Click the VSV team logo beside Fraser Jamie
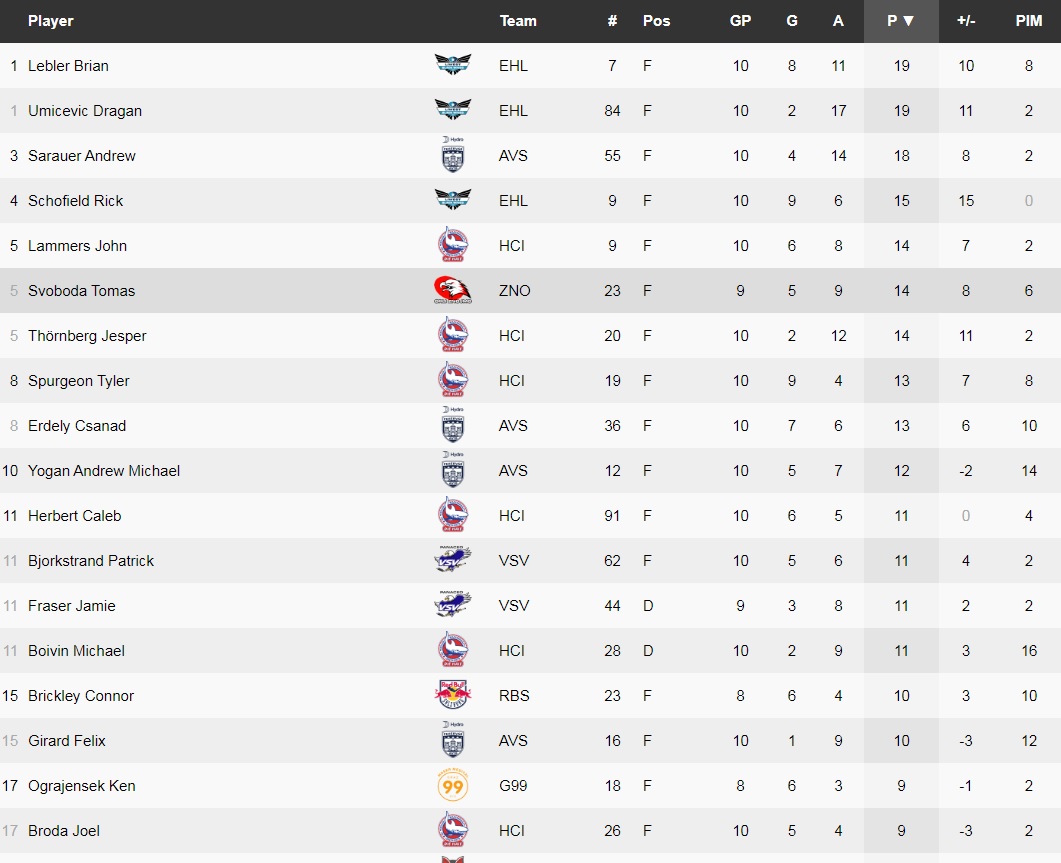1061x863 pixels. [x=453, y=606]
